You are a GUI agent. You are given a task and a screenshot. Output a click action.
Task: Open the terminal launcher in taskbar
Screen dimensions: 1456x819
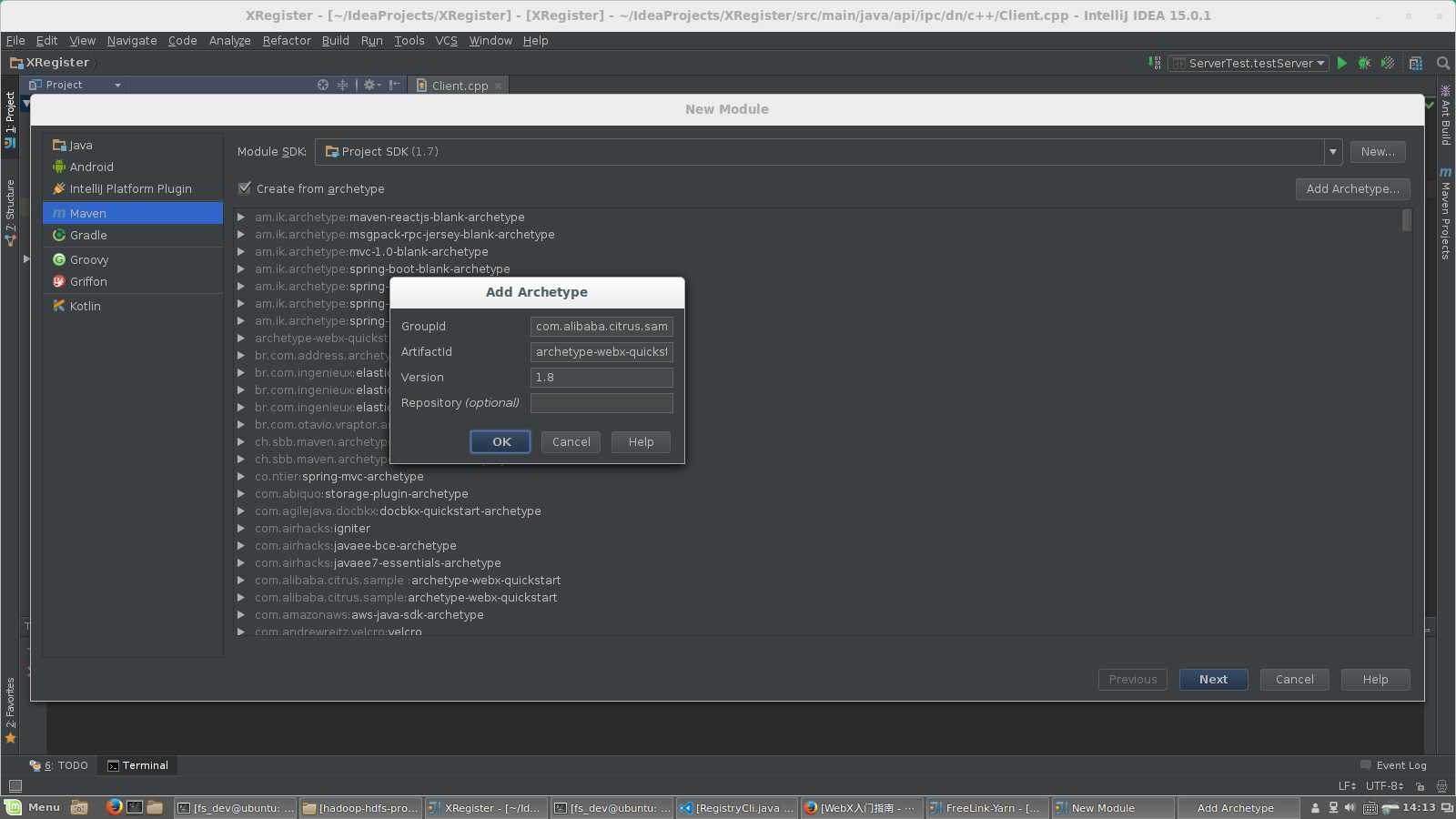tap(135, 807)
